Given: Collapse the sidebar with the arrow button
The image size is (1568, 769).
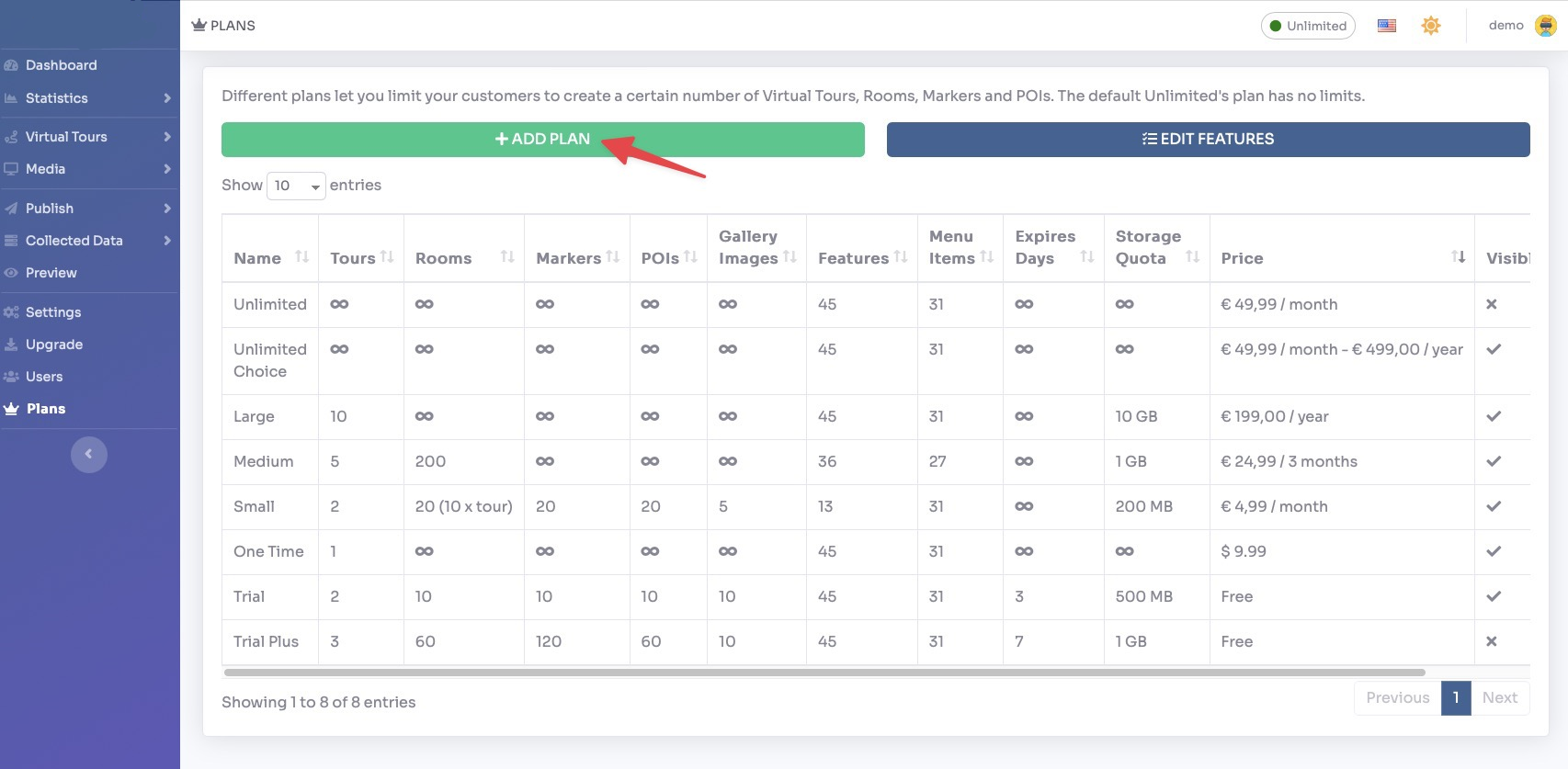Looking at the screenshot, I should coord(89,454).
